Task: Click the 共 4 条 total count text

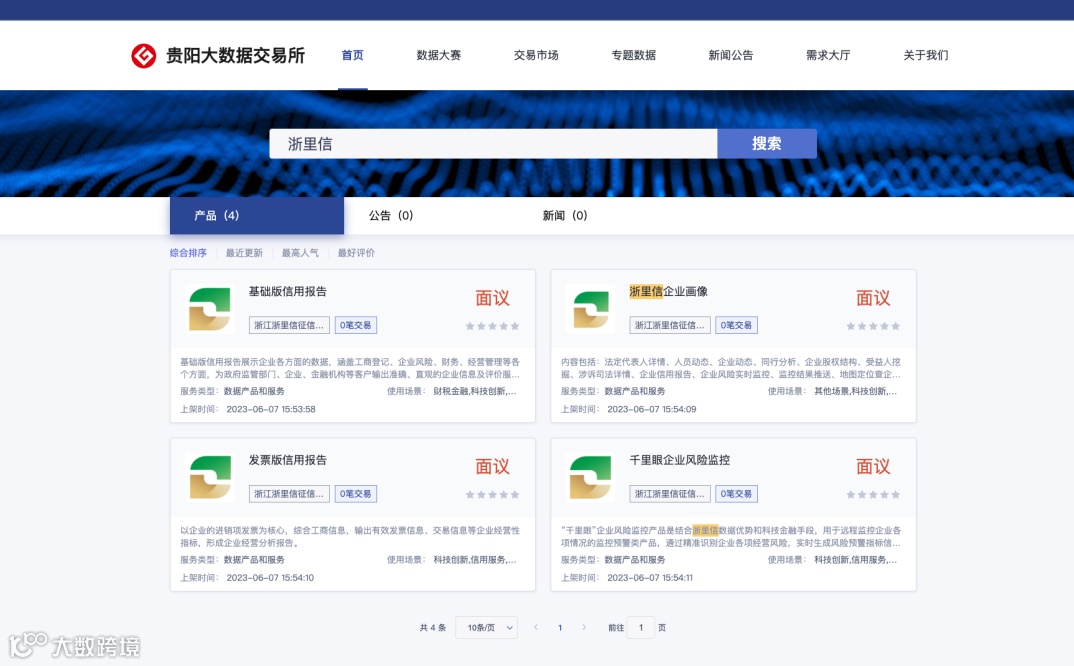Action: coord(432,628)
